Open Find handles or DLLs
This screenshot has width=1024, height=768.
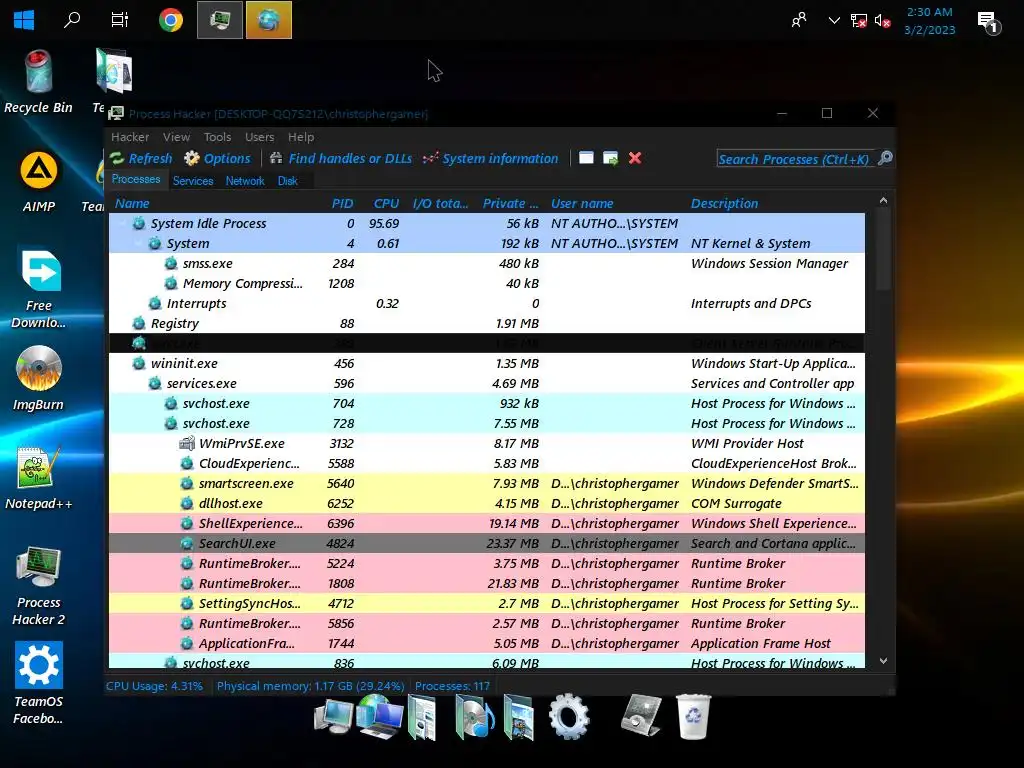[340, 159]
